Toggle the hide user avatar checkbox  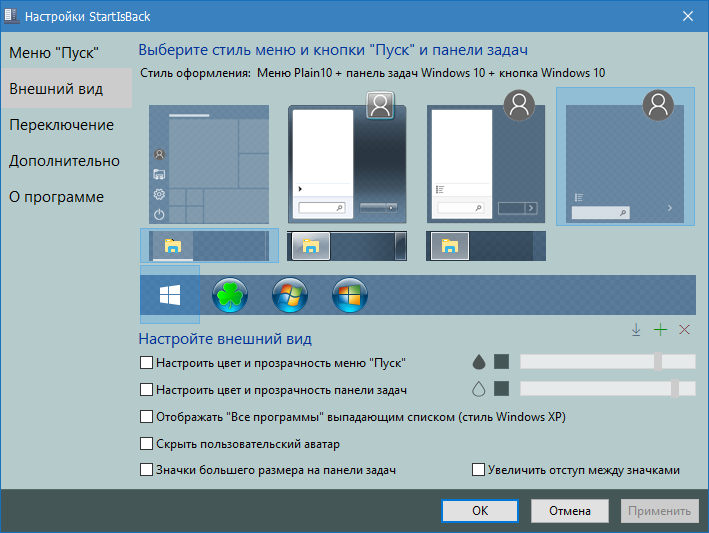tap(147, 443)
